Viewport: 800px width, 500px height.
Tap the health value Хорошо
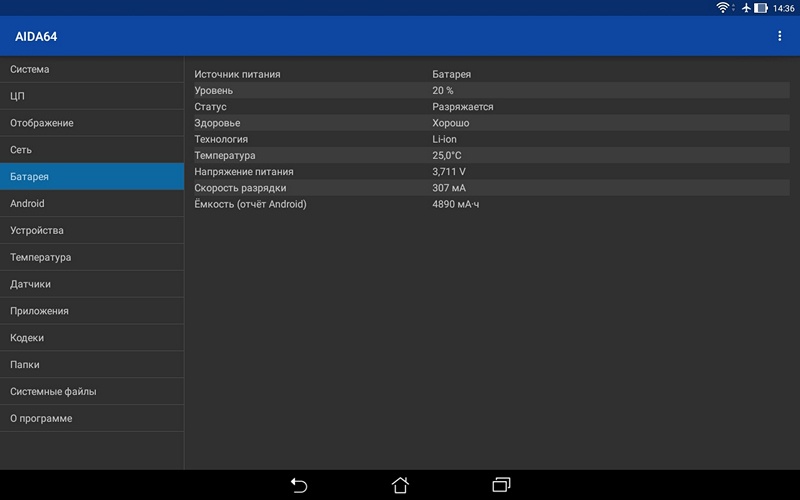point(451,123)
